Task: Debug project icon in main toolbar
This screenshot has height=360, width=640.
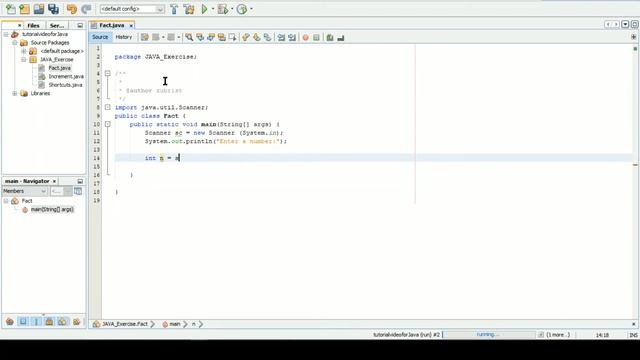Action: tap(223, 9)
